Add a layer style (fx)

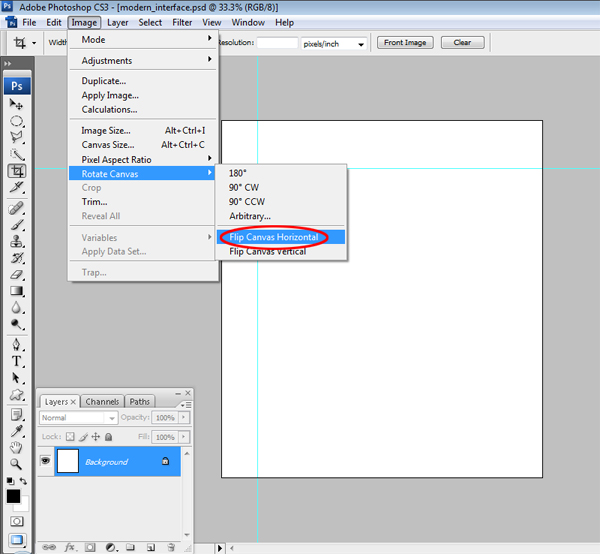(x=70, y=547)
